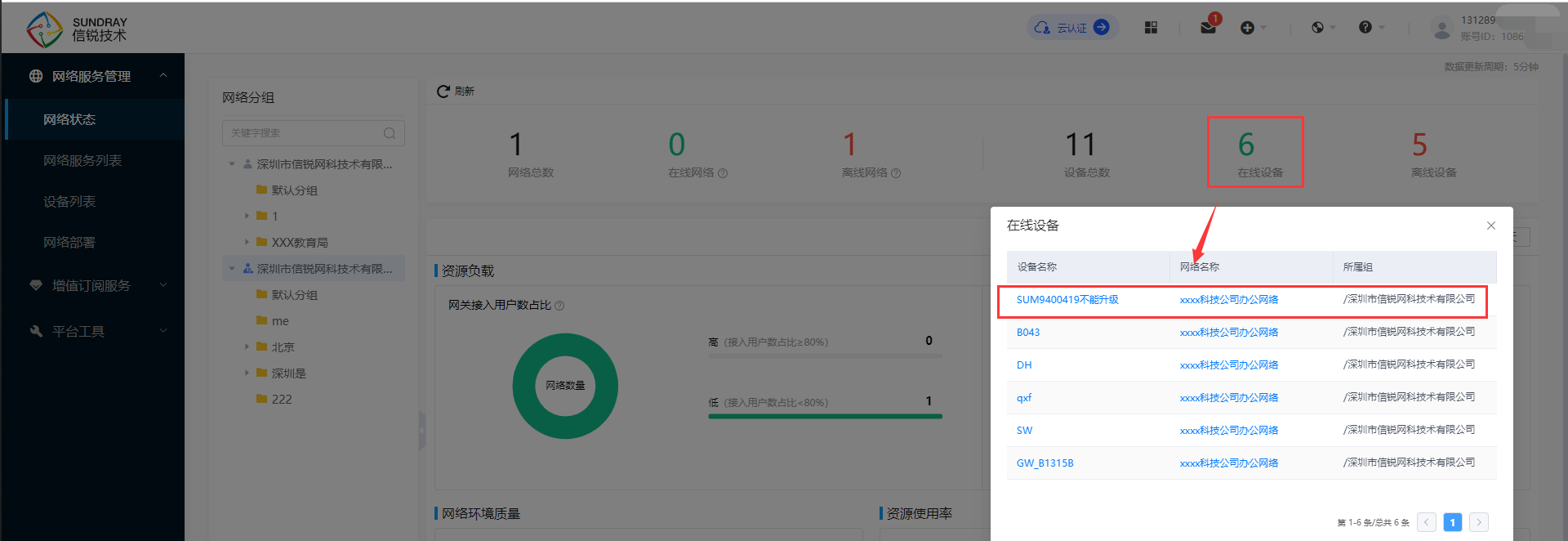The image size is (1568, 541).
Task: Expand the 北京 folder in network groups
Action: point(247,347)
